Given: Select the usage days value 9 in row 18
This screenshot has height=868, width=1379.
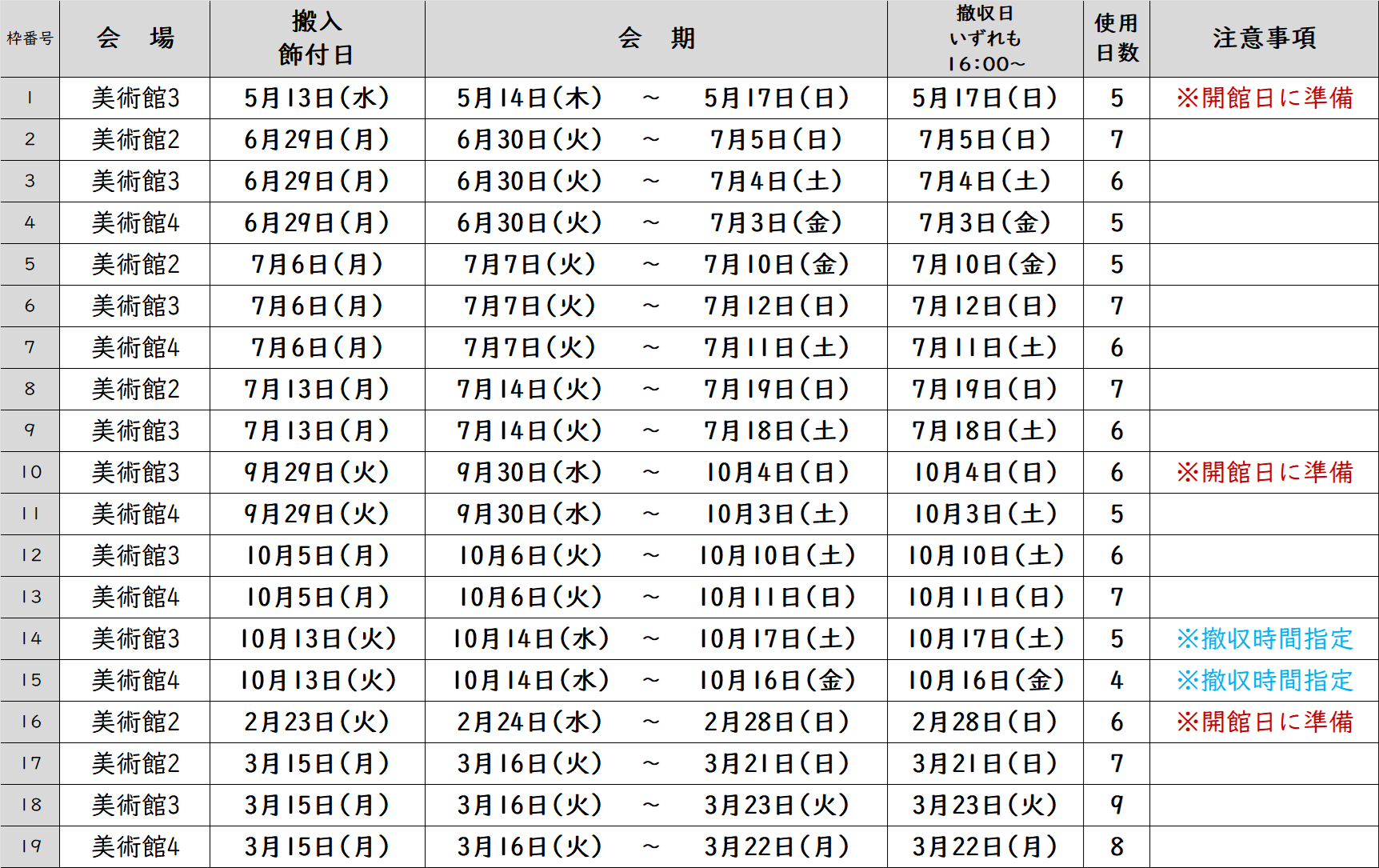Looking at the screenshot, I should [1117, 805].
